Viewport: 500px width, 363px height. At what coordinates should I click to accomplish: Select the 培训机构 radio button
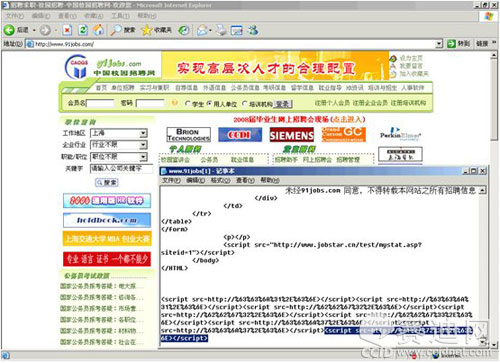click(245, 104)
